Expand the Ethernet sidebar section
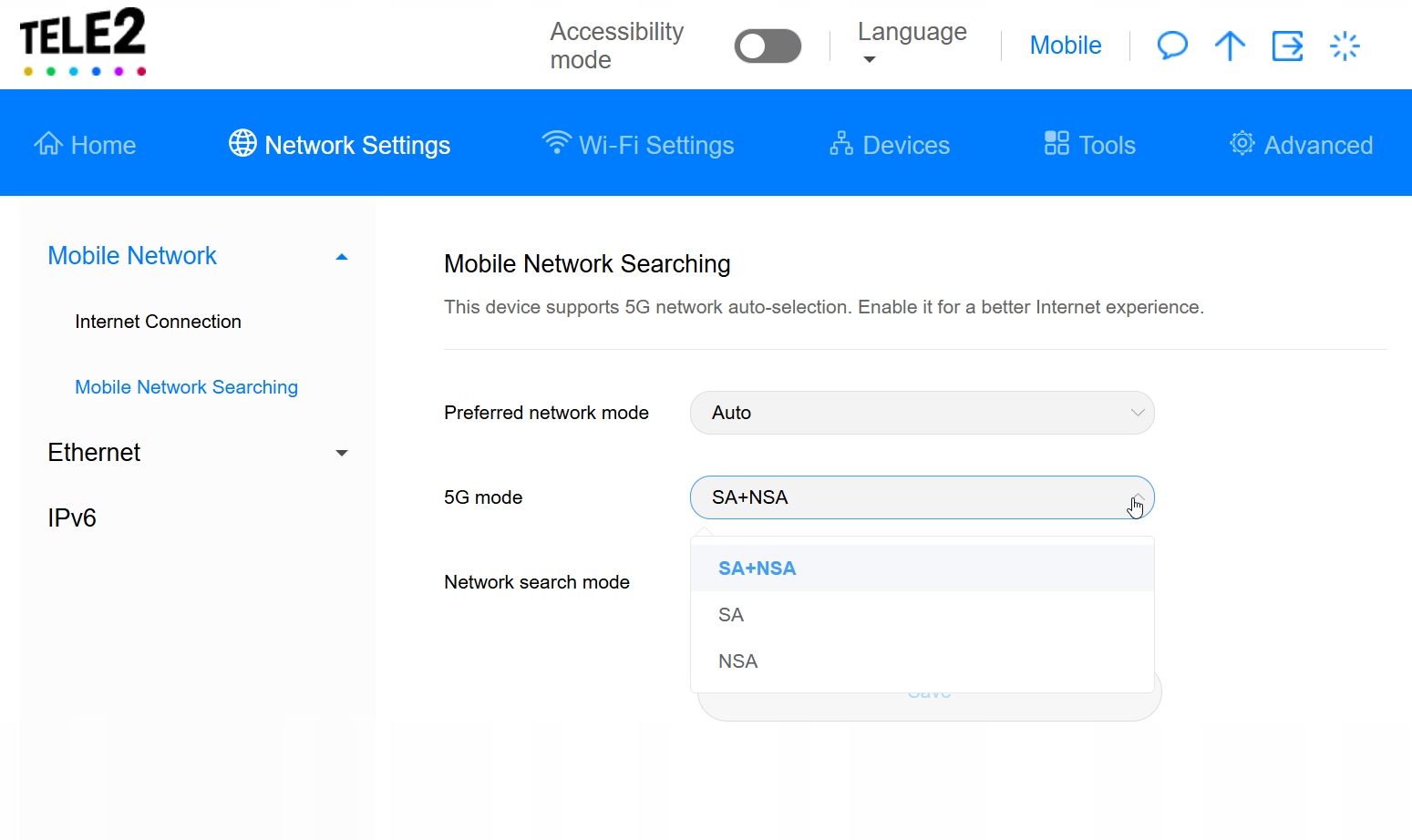 point(342,453)
